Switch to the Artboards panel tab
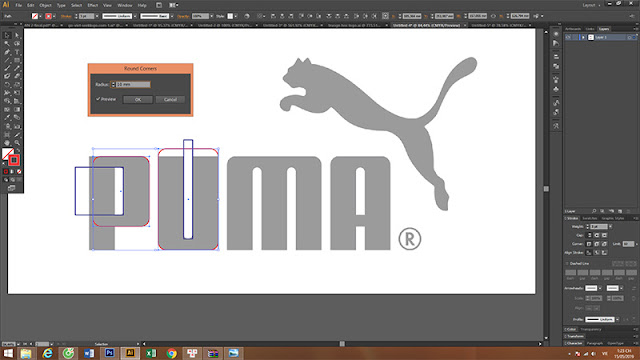 coord(573,29)
